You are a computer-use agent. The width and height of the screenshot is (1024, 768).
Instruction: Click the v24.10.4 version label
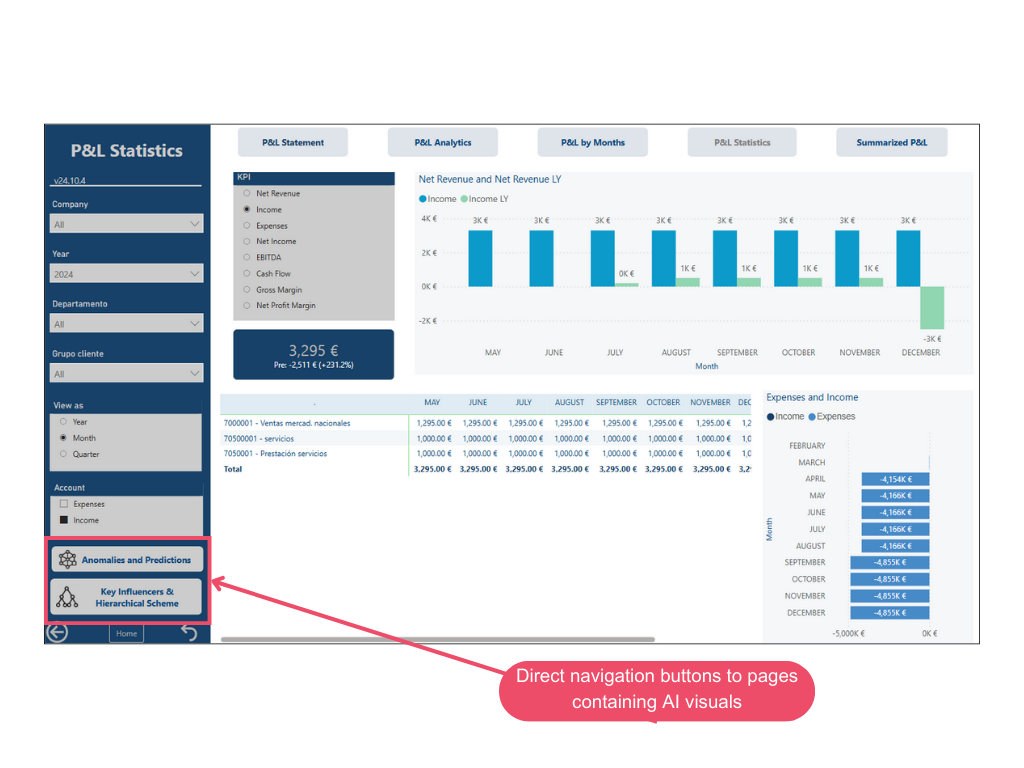[x=70, y=181]
